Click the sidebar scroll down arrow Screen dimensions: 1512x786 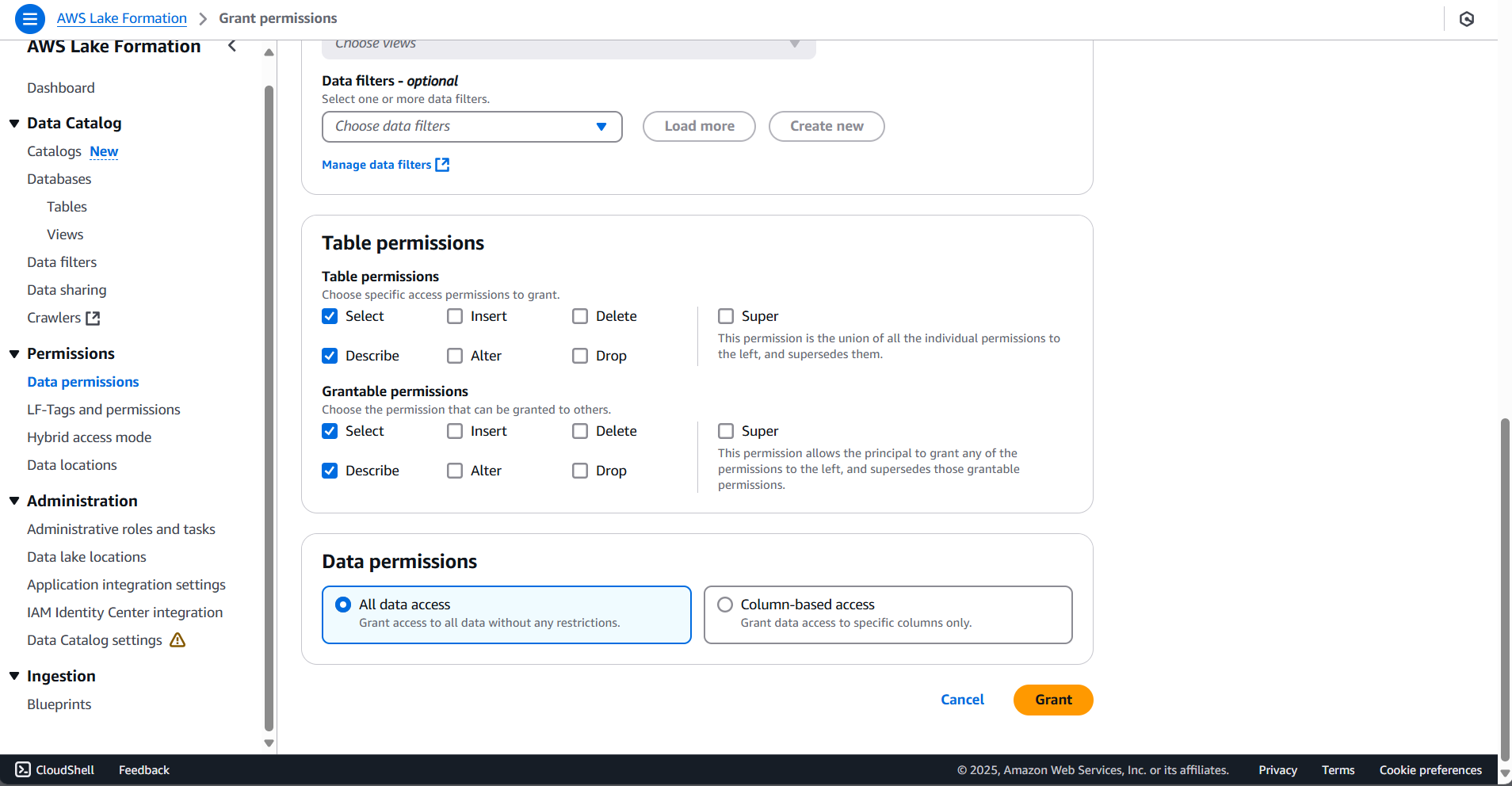[269, 743]
